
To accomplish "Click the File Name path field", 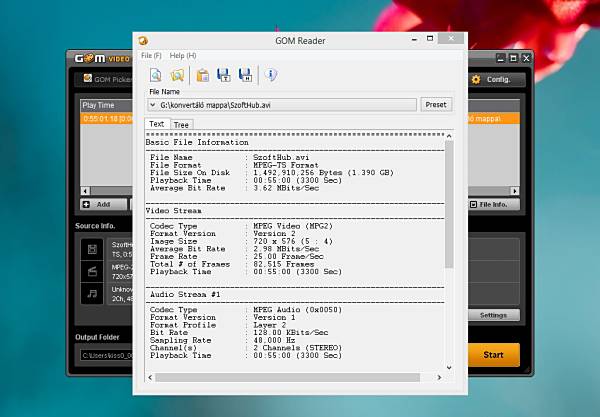I will click(282, 105).
